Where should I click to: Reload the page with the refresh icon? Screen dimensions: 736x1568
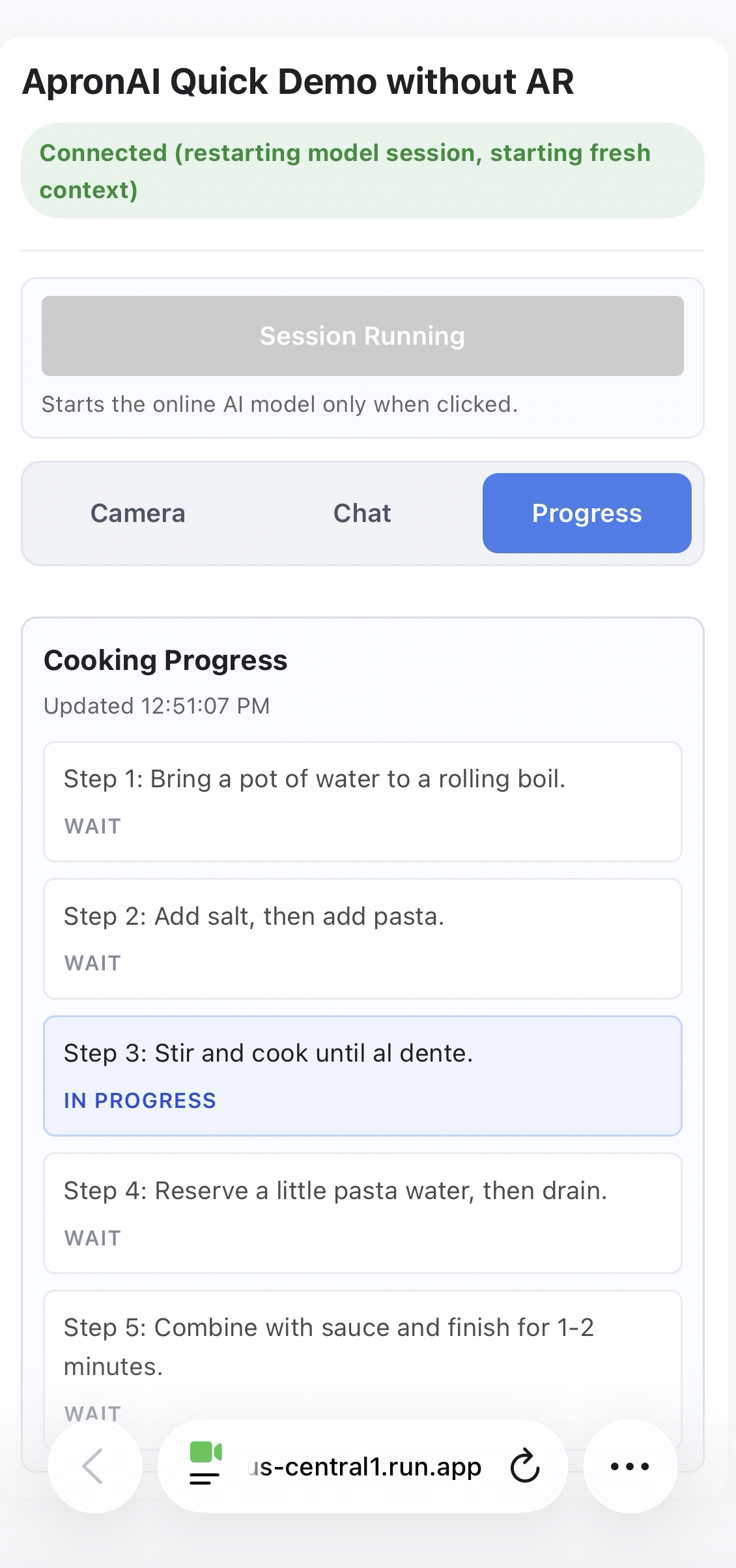pos(525,1466)
